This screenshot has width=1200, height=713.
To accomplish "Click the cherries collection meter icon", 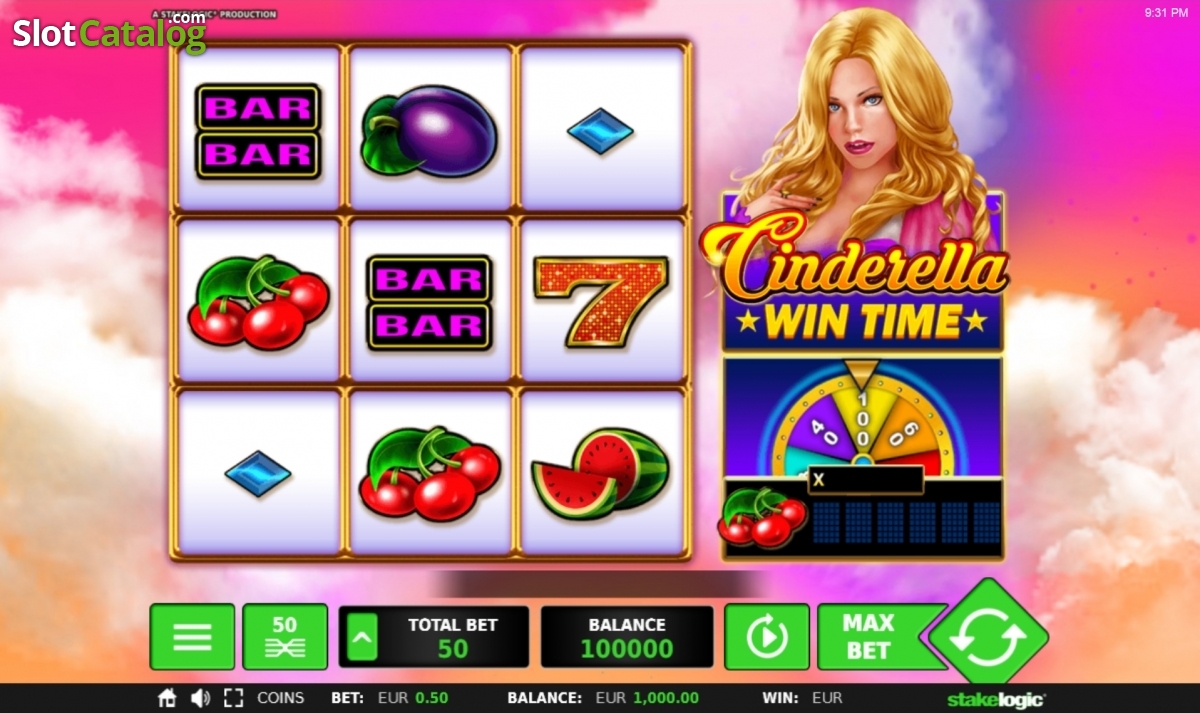I will click(762, 517).
